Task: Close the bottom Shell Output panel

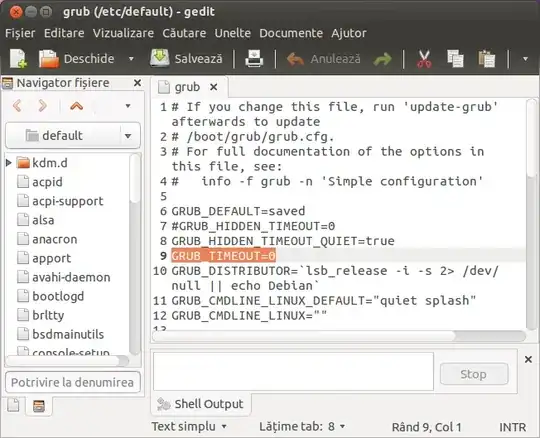Action: pyautogui.click(x=528, y=359)
